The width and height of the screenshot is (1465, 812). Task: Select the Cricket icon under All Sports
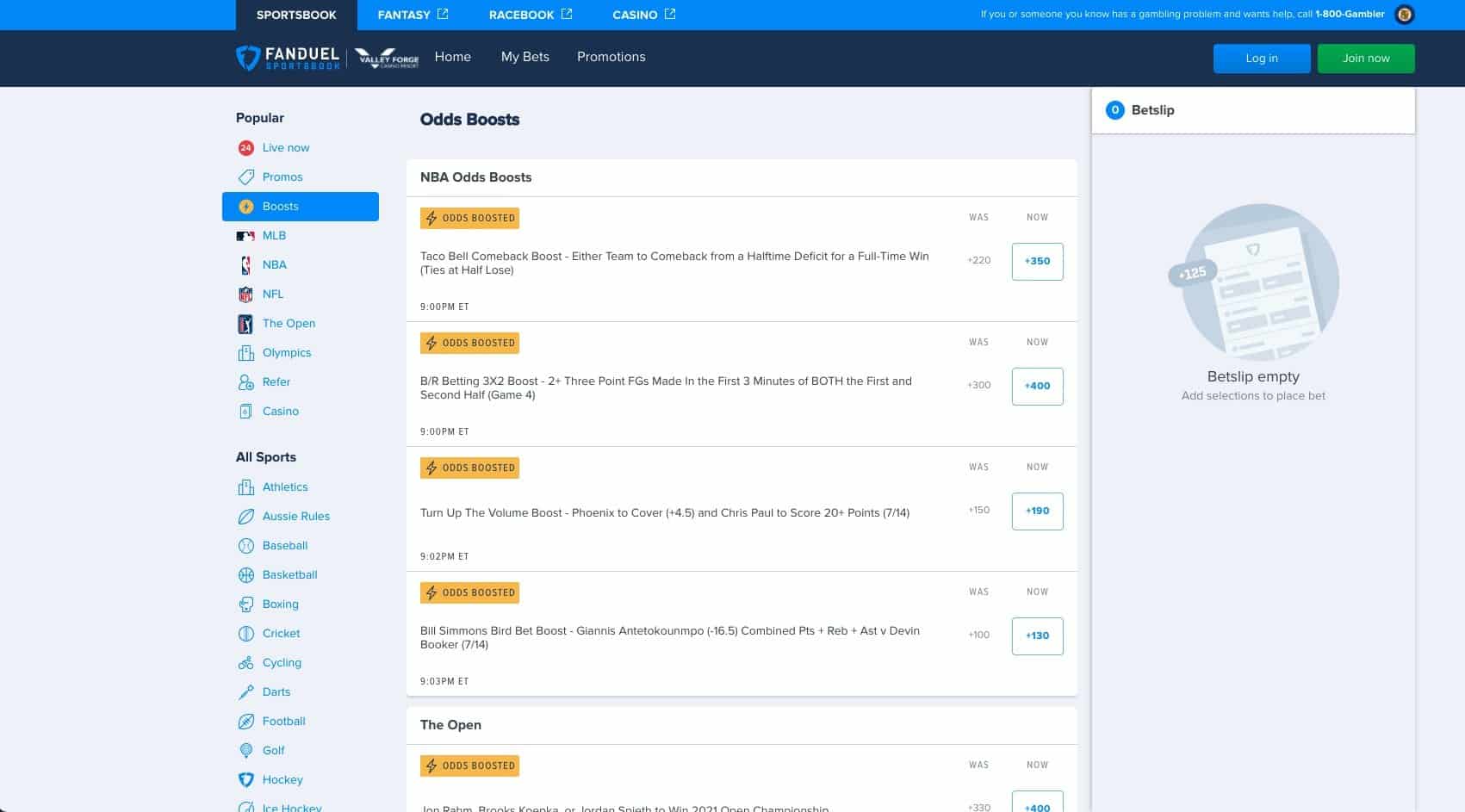coord(246,633)
